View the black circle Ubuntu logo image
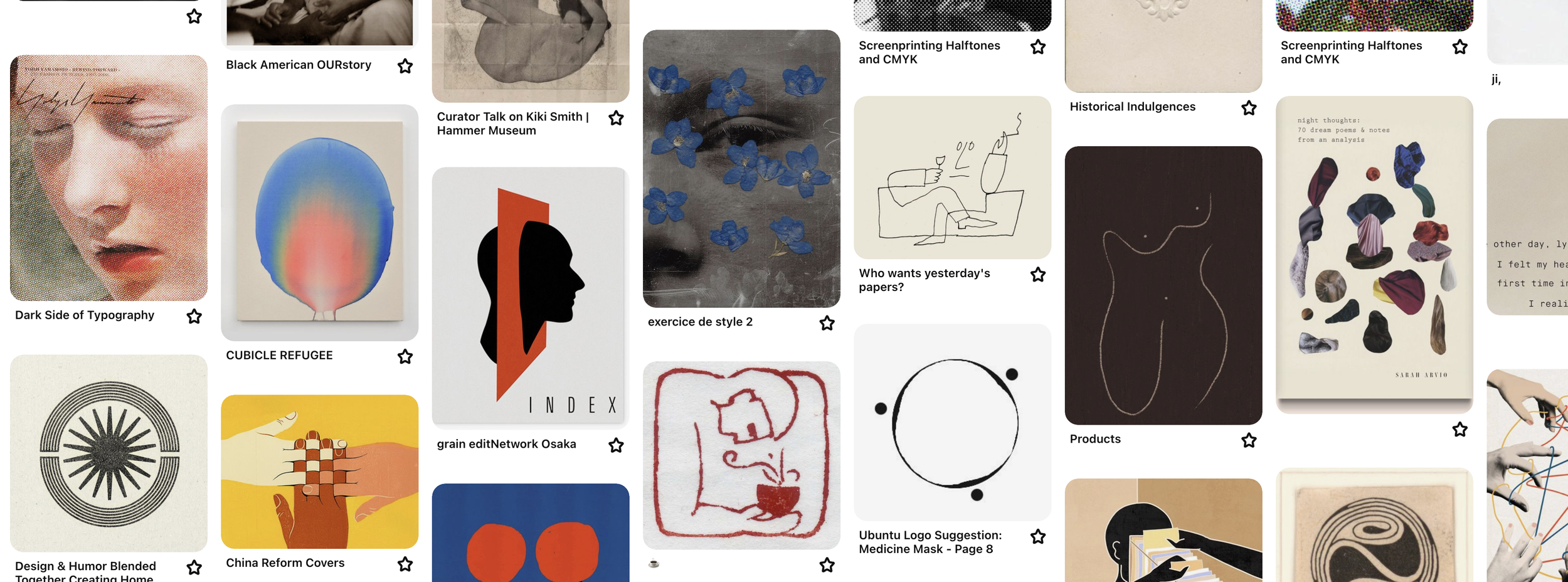1568x582 pixels. [x=952, y=422]
